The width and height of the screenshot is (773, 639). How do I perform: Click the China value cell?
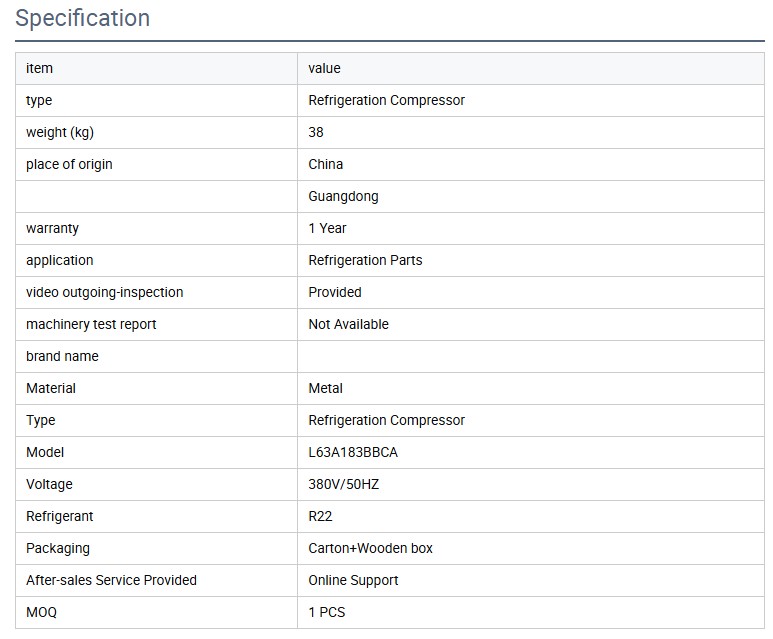click(326, 164)
